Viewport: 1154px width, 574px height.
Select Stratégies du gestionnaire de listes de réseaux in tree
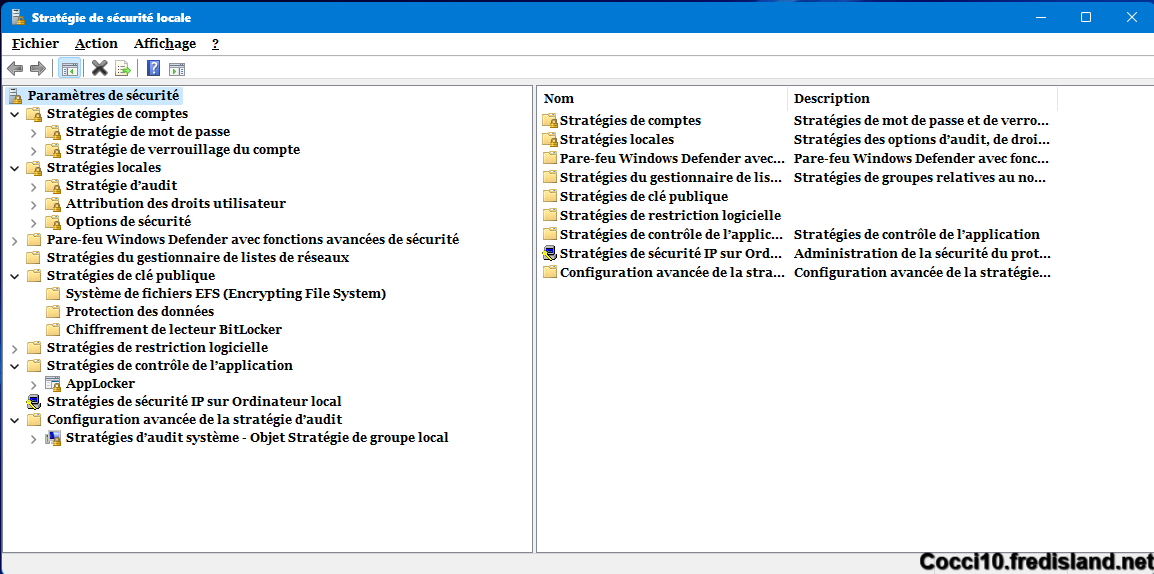coord(197,258)
